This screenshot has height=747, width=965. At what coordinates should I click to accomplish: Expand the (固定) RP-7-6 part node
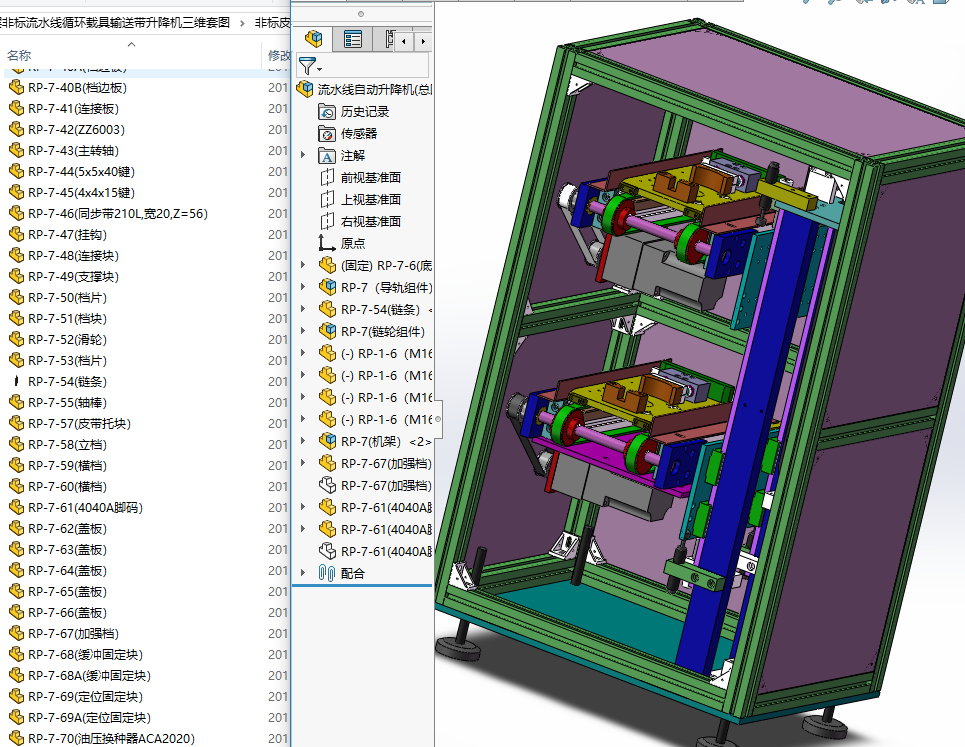point(303,265)
